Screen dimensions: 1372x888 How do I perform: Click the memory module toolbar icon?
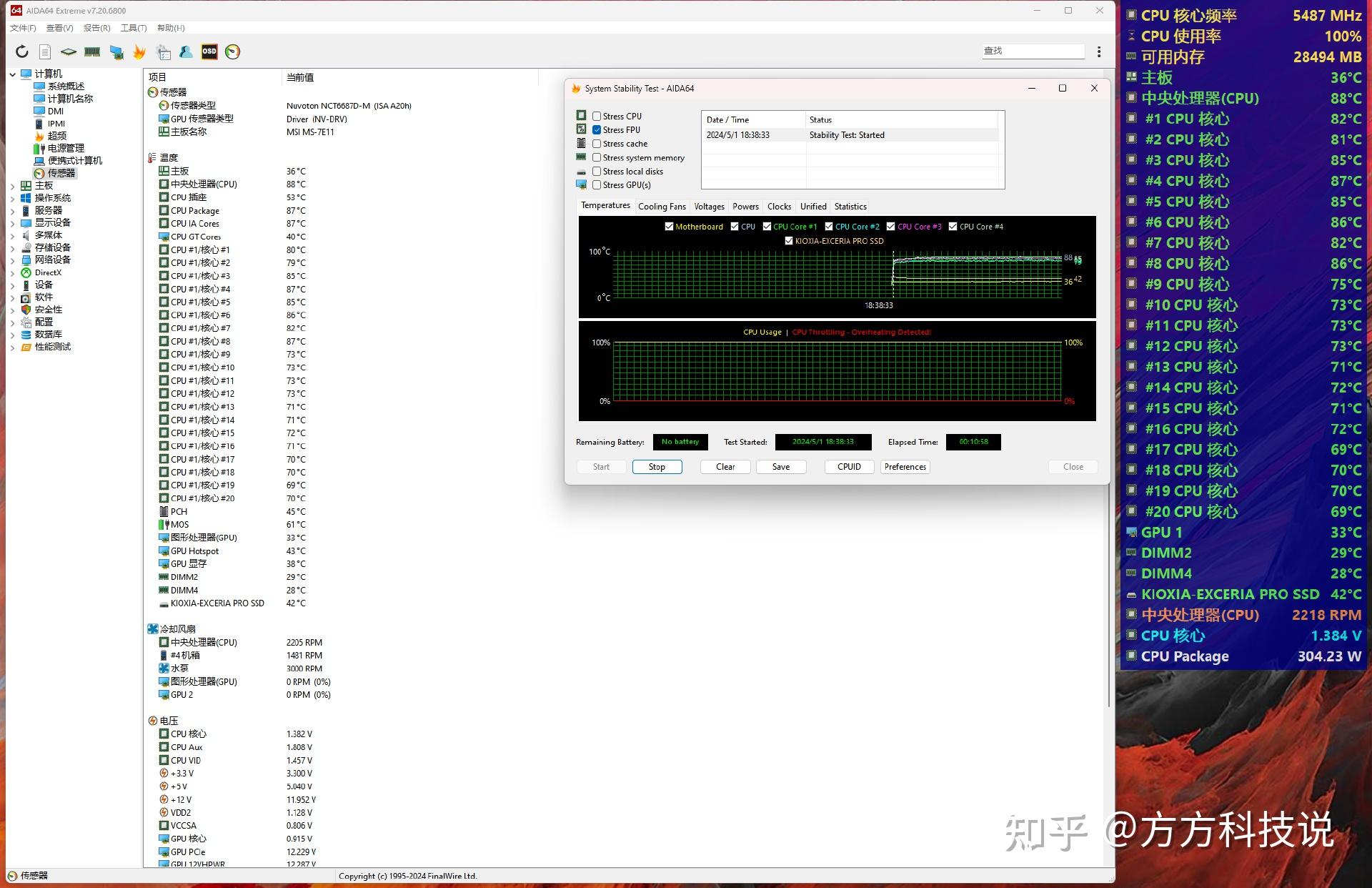tap(92, 51)
